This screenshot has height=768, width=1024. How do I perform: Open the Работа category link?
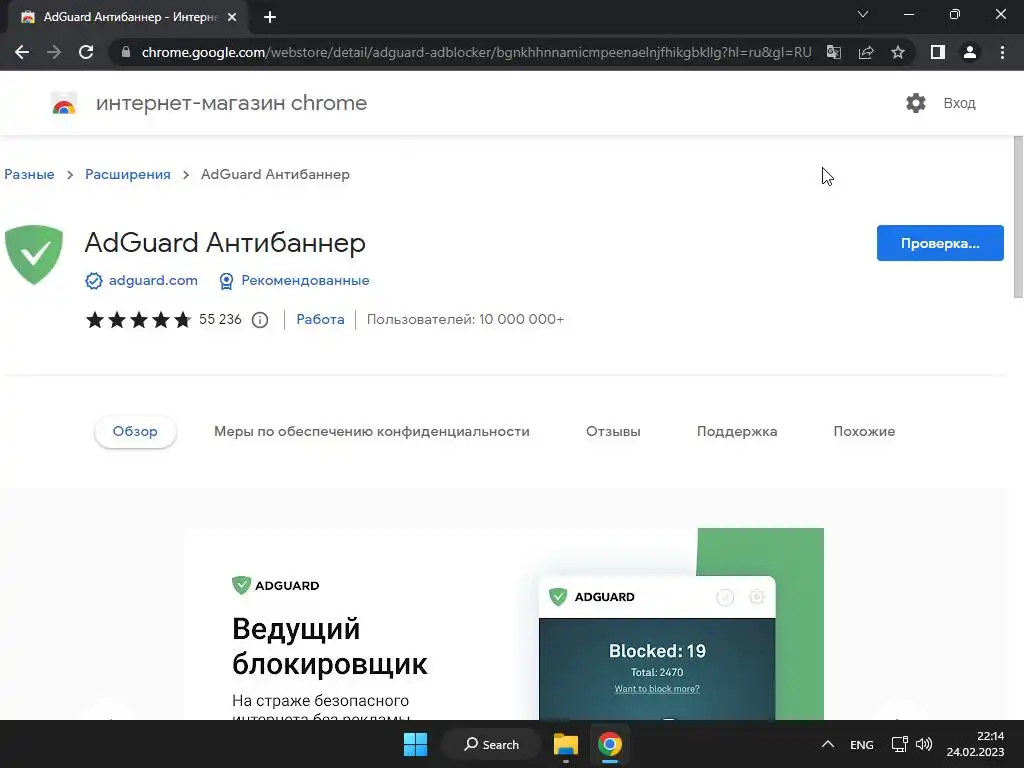coord(320,319)
